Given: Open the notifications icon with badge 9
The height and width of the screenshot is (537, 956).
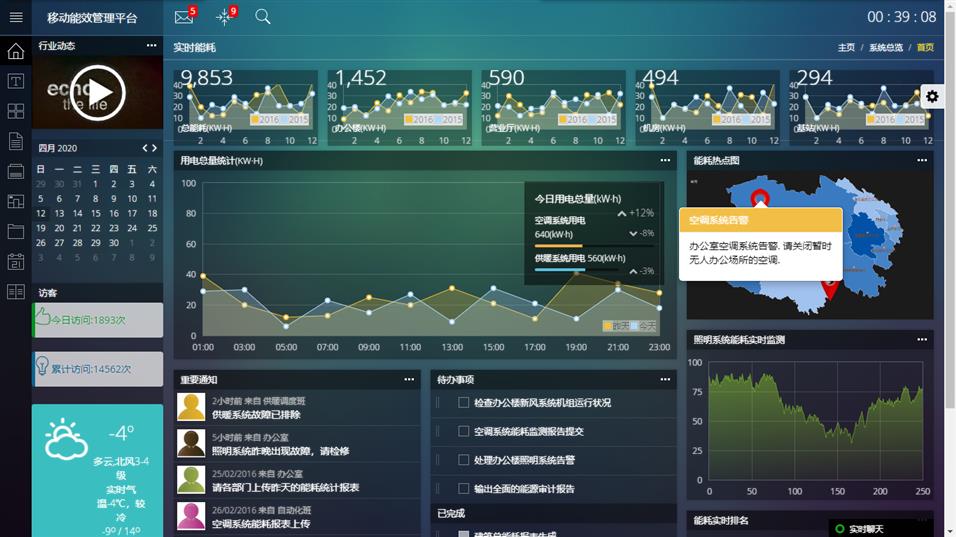Looking at the screenshot, I should (224, 17).
